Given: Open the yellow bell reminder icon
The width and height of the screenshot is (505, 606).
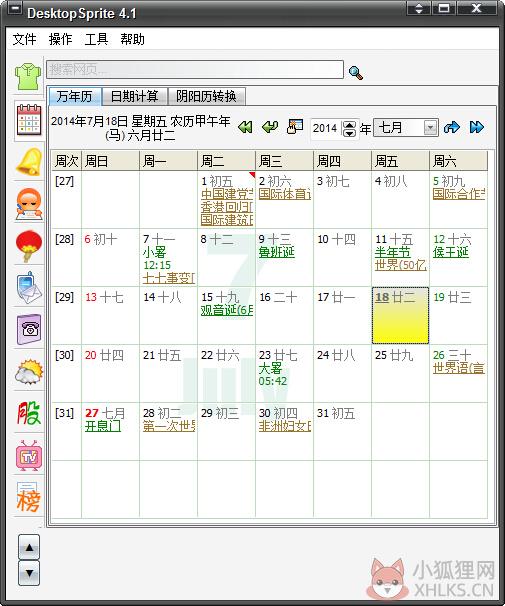Looking at the screenshot, I should click(x=29, y=161).
